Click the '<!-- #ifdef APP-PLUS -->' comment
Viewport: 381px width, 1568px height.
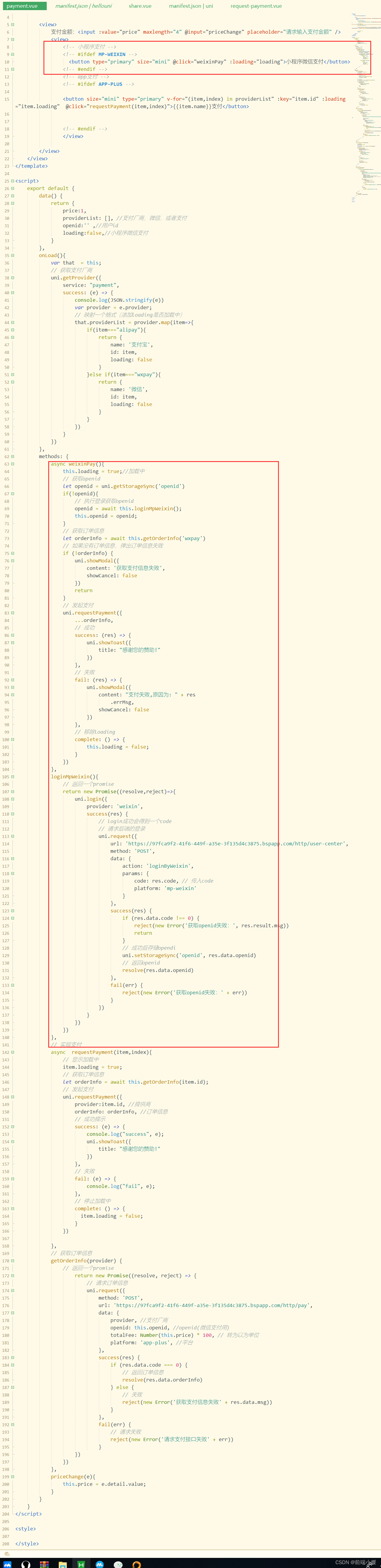pos(99,84)
